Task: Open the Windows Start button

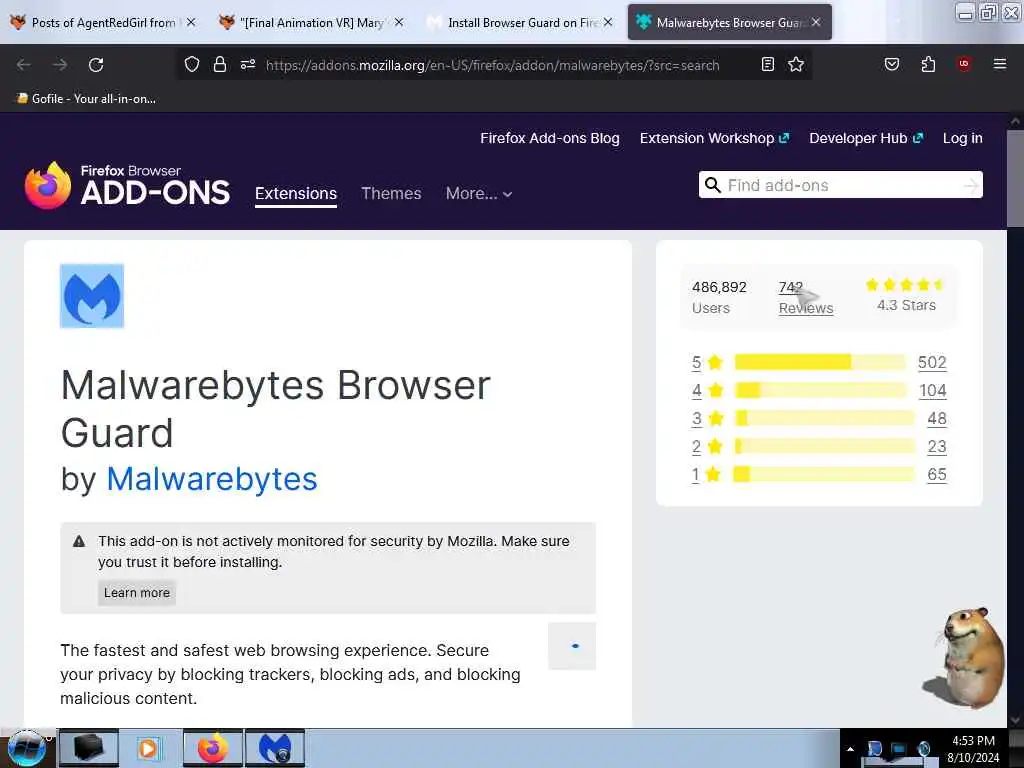Action: click(27, 748)
